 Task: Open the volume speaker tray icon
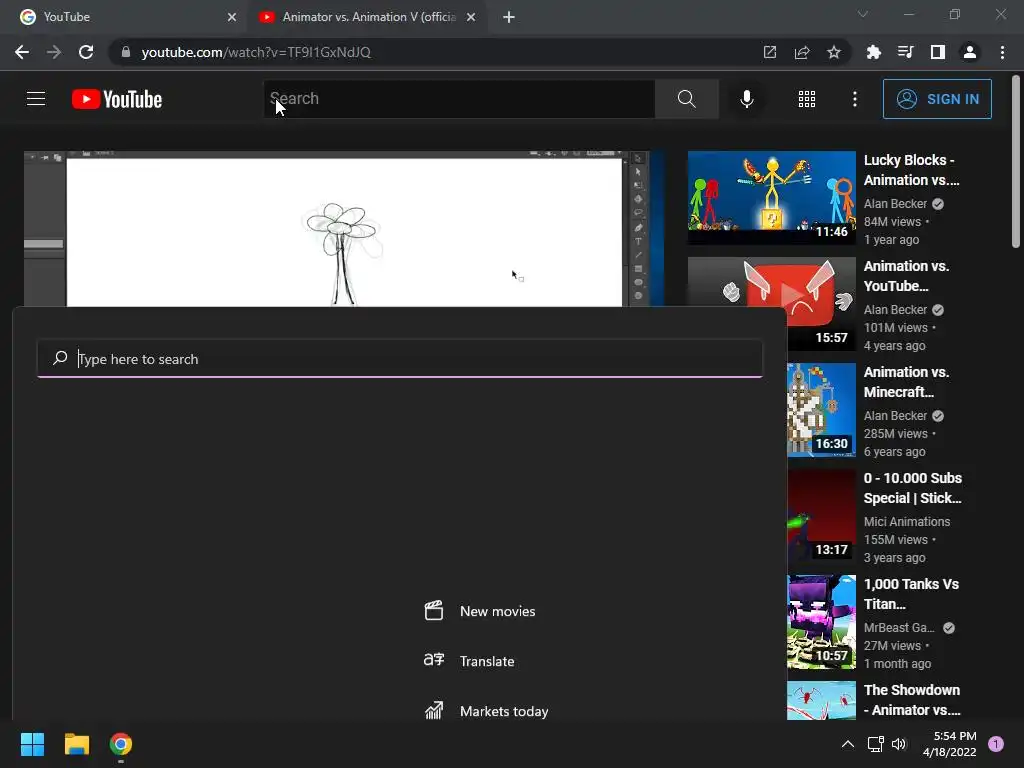pyautogui.click(x=899, y=744)
